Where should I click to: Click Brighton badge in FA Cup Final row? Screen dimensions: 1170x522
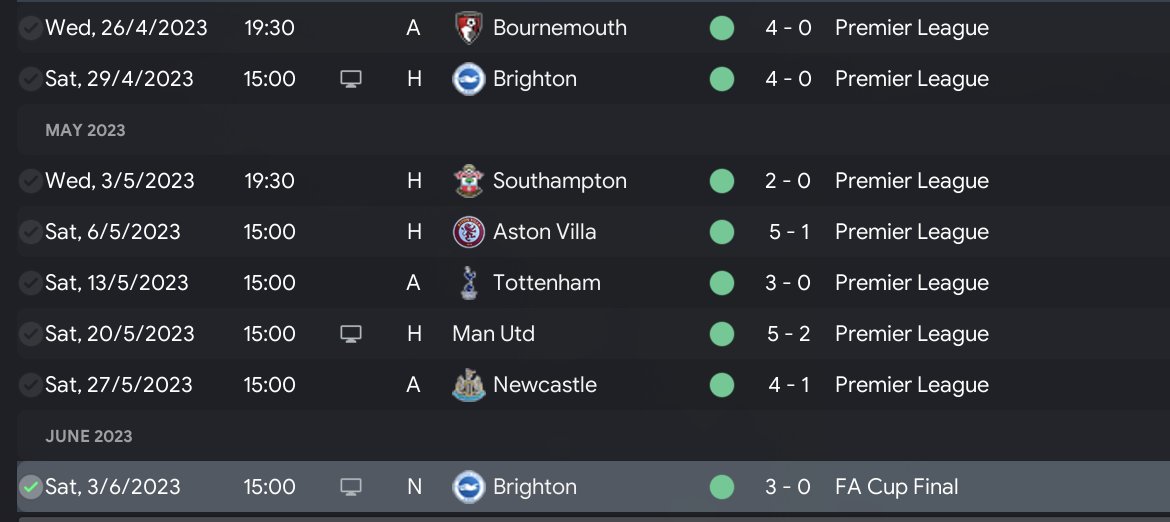pyautogui.click(x=465, y=487)
